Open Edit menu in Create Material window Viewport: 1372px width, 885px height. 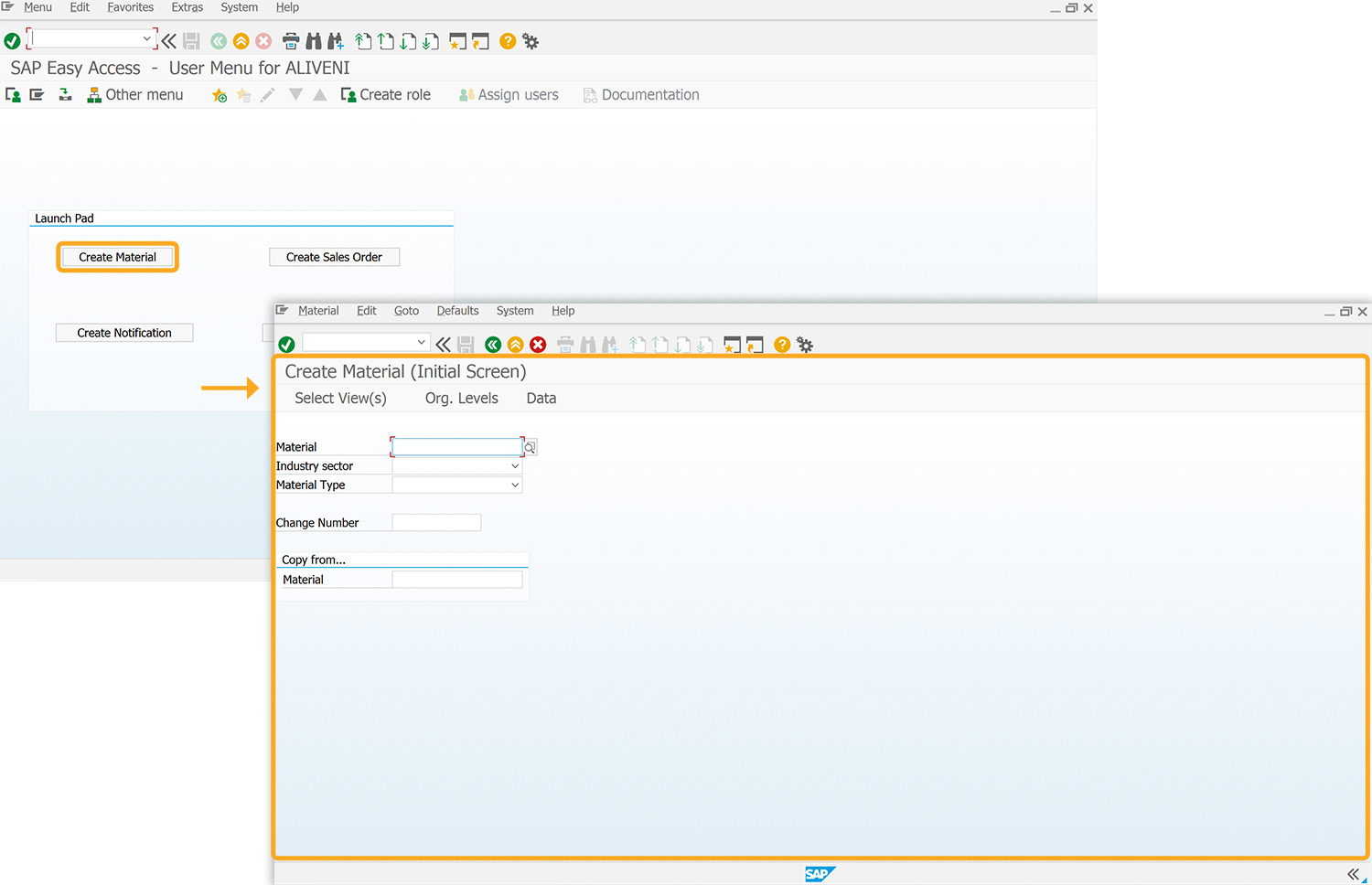367,311
